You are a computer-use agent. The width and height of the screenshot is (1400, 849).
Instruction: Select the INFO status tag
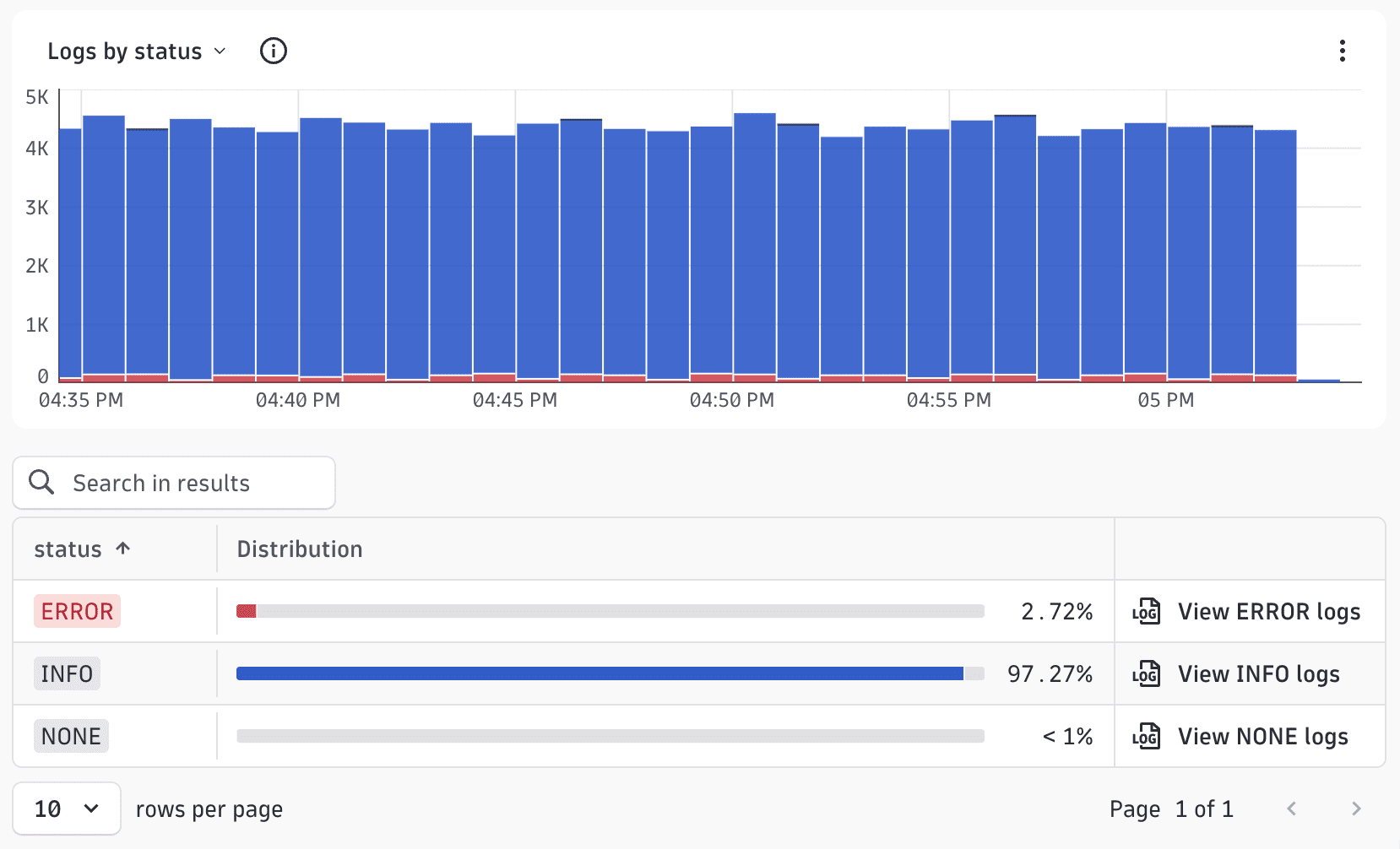[x=67, y=673]
